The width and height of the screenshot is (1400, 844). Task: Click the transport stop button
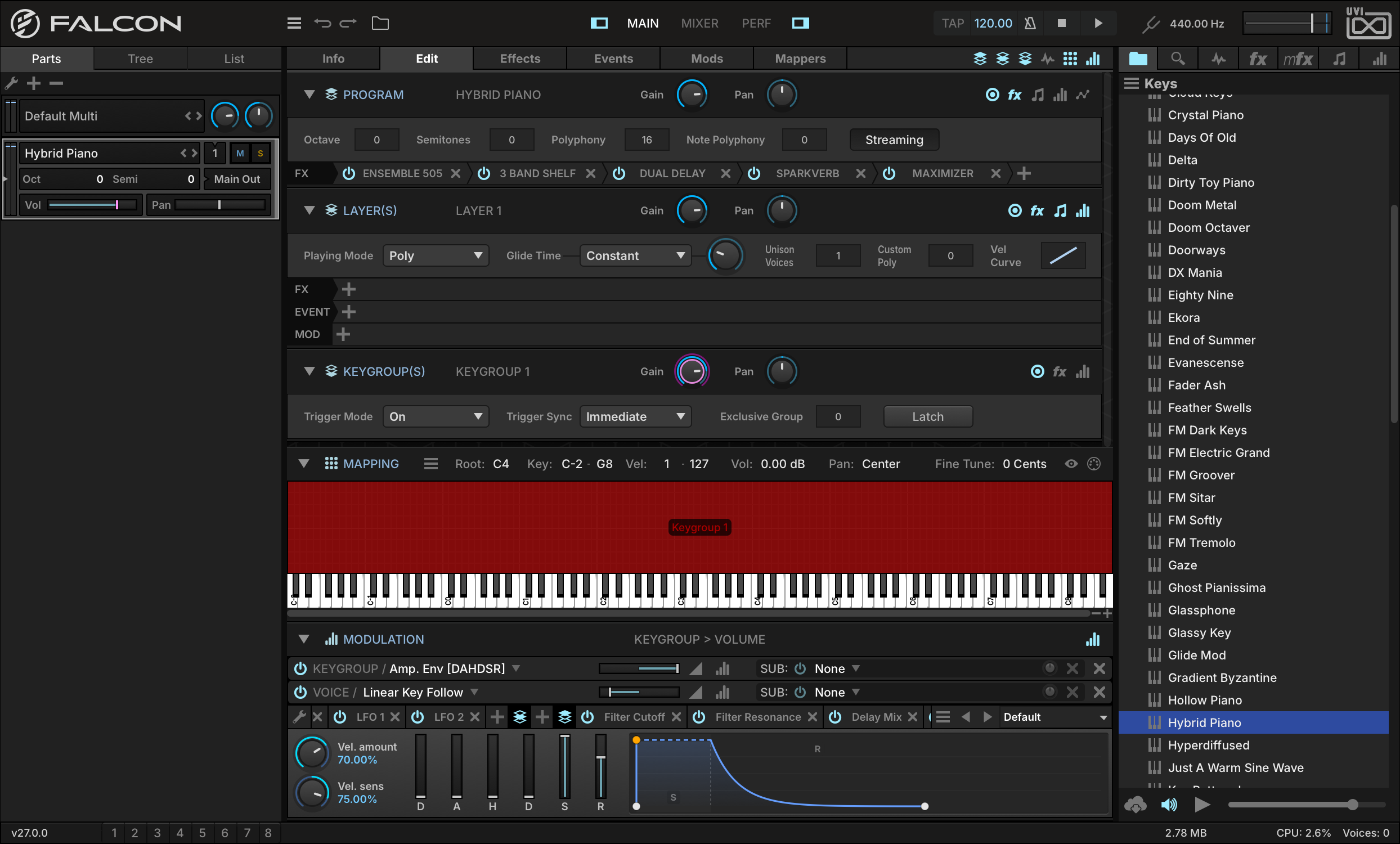pos(1061,23)
